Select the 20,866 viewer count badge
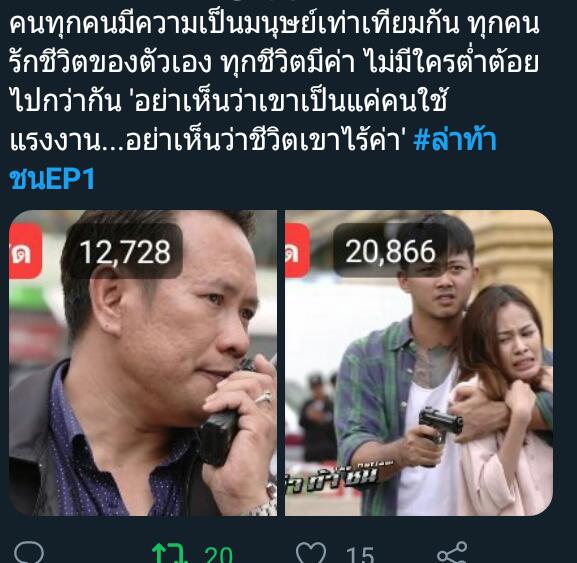577x563 pixels. [x=390, y=251]
